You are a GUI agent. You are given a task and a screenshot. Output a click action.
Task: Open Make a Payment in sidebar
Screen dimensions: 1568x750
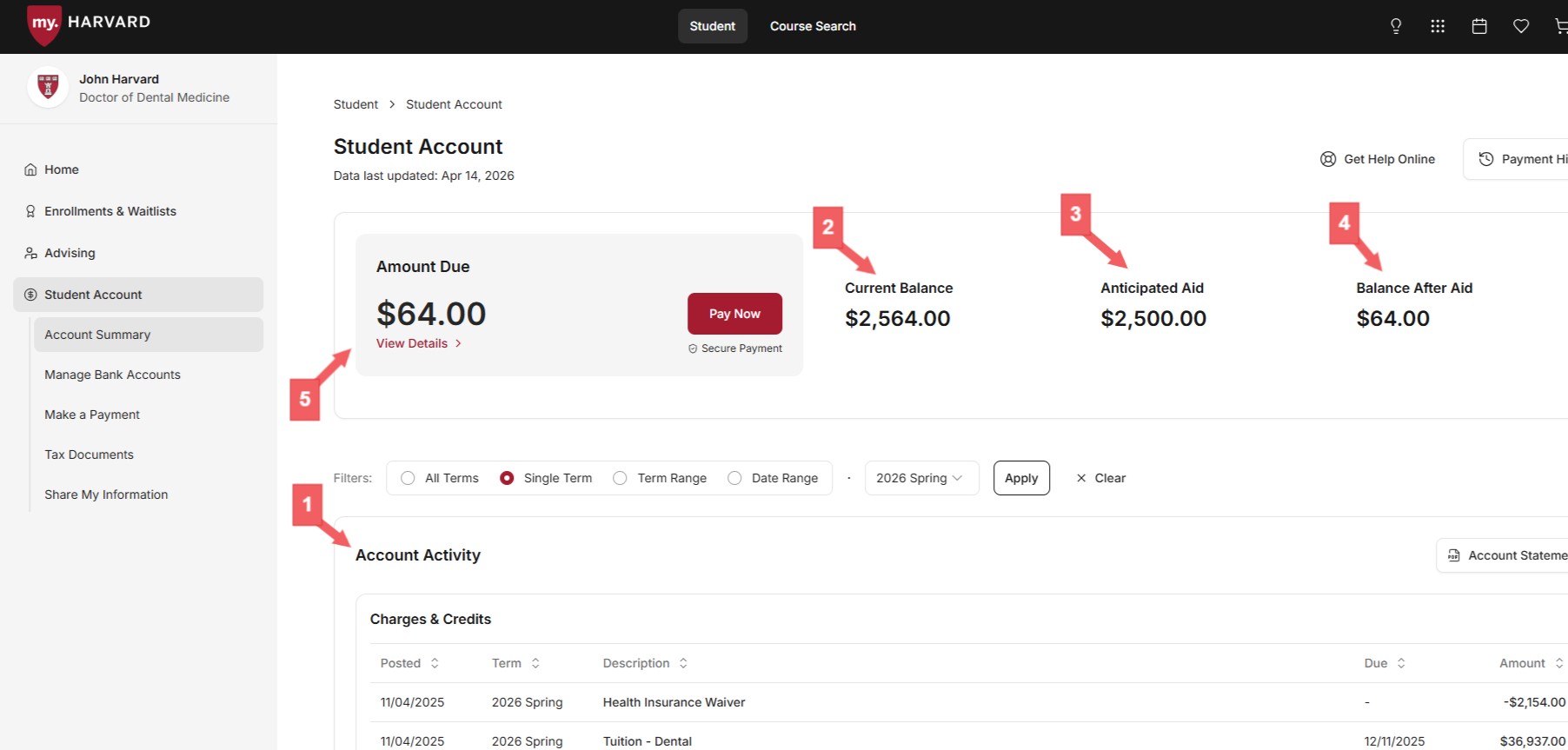(149, 415)
